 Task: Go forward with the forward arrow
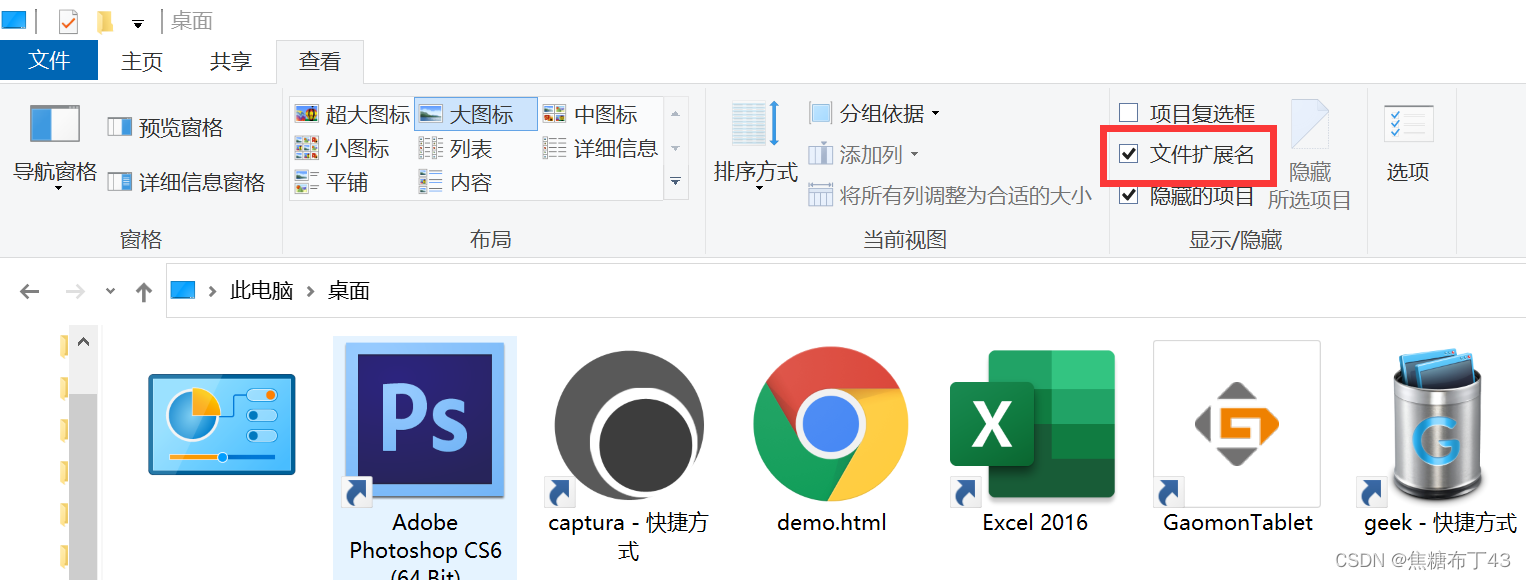click(x=74, y=292)
